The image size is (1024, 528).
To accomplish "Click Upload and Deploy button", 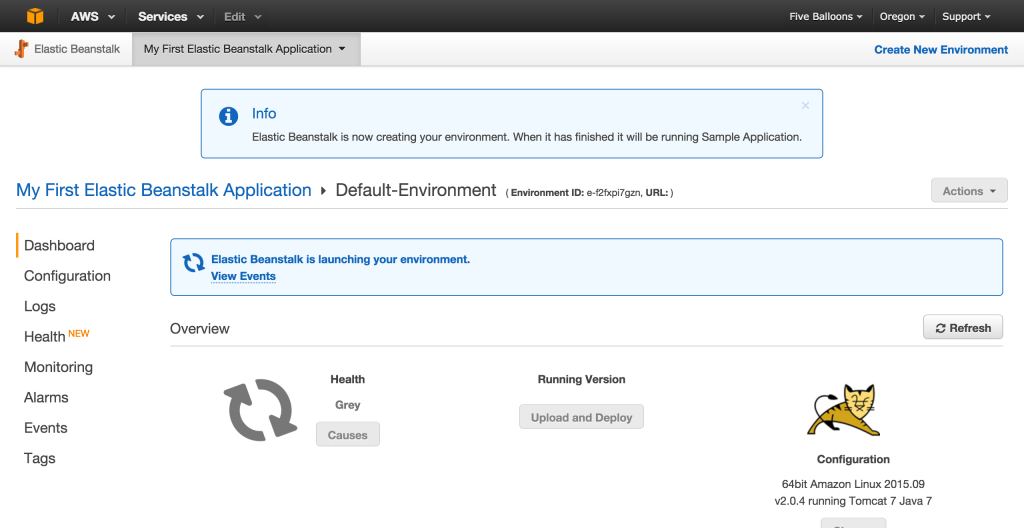I will coord(581,417).
